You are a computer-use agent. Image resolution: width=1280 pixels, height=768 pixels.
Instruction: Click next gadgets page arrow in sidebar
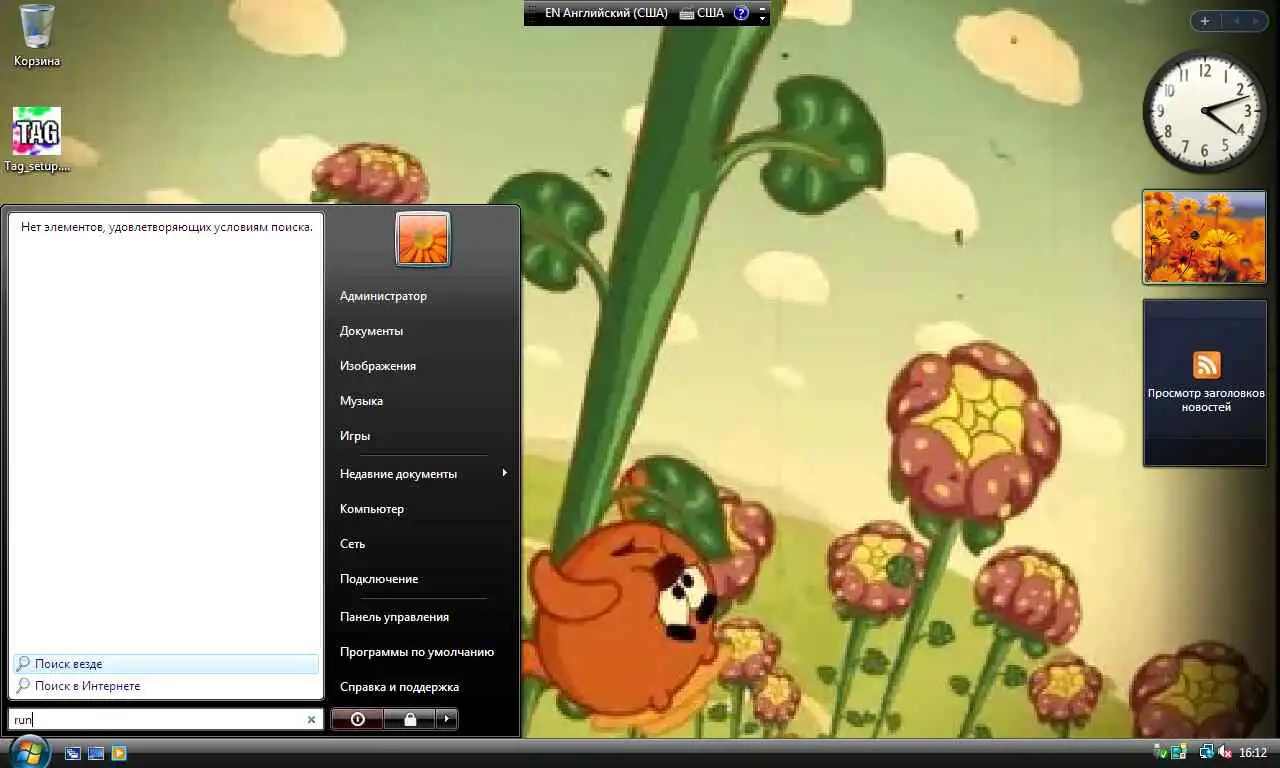point(1257,21)
